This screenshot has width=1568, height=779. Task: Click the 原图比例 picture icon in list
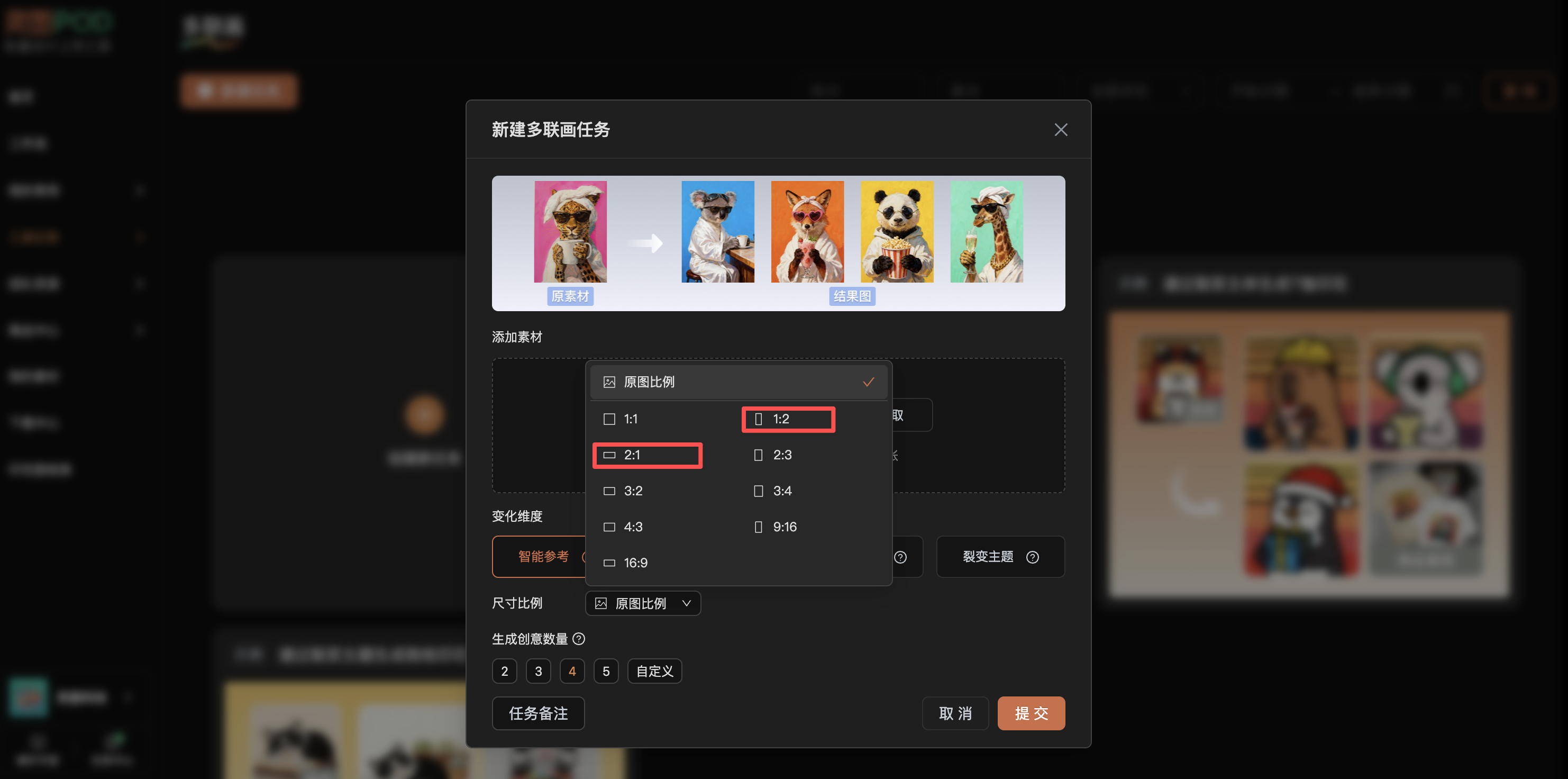pos(609,382)
